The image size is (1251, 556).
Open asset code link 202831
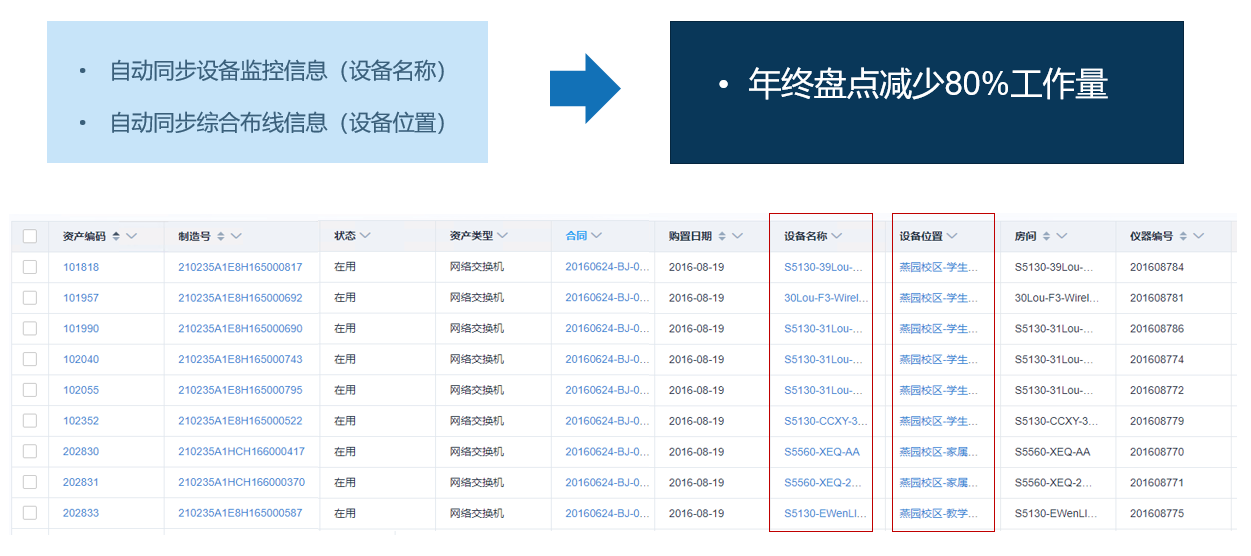click(x=81, y=482)
